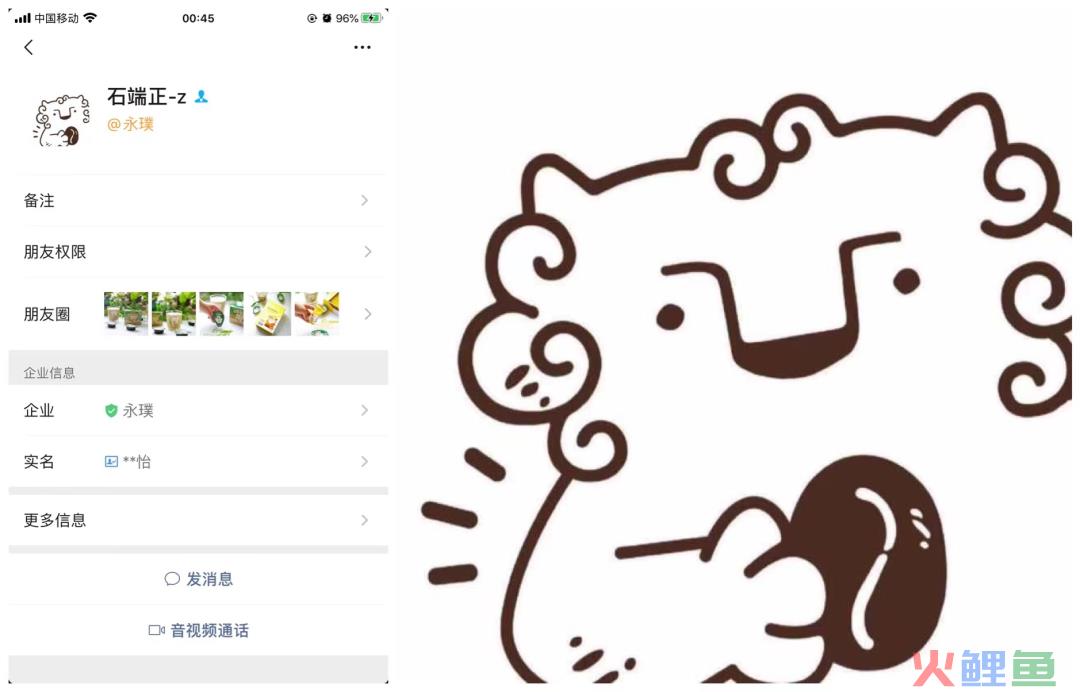This screenshot has height=692, width=1080.
Task: Open the 企业 永璞 row
Action: [x=198, y=410]
